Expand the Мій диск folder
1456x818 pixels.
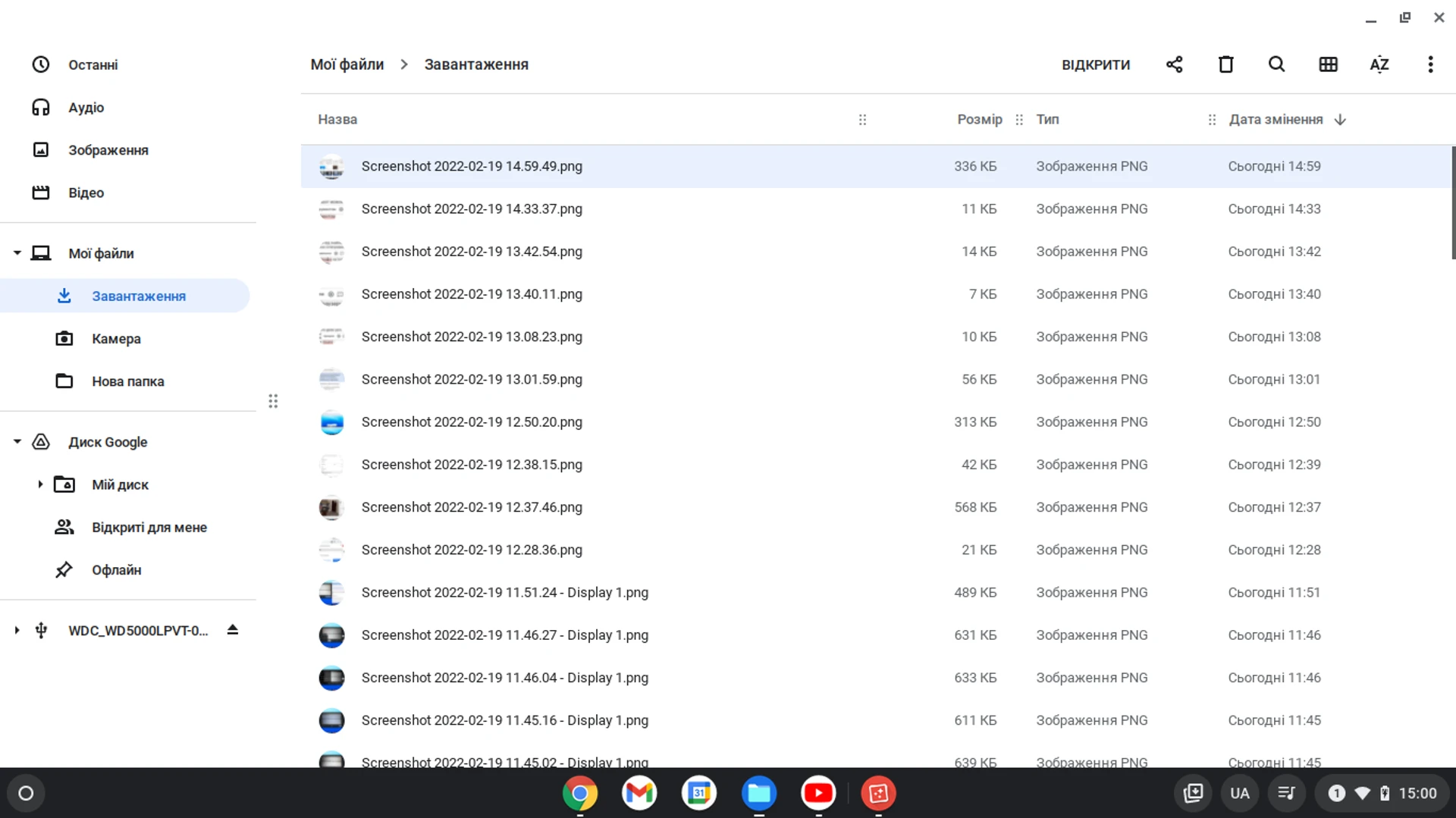click(40, 484)
